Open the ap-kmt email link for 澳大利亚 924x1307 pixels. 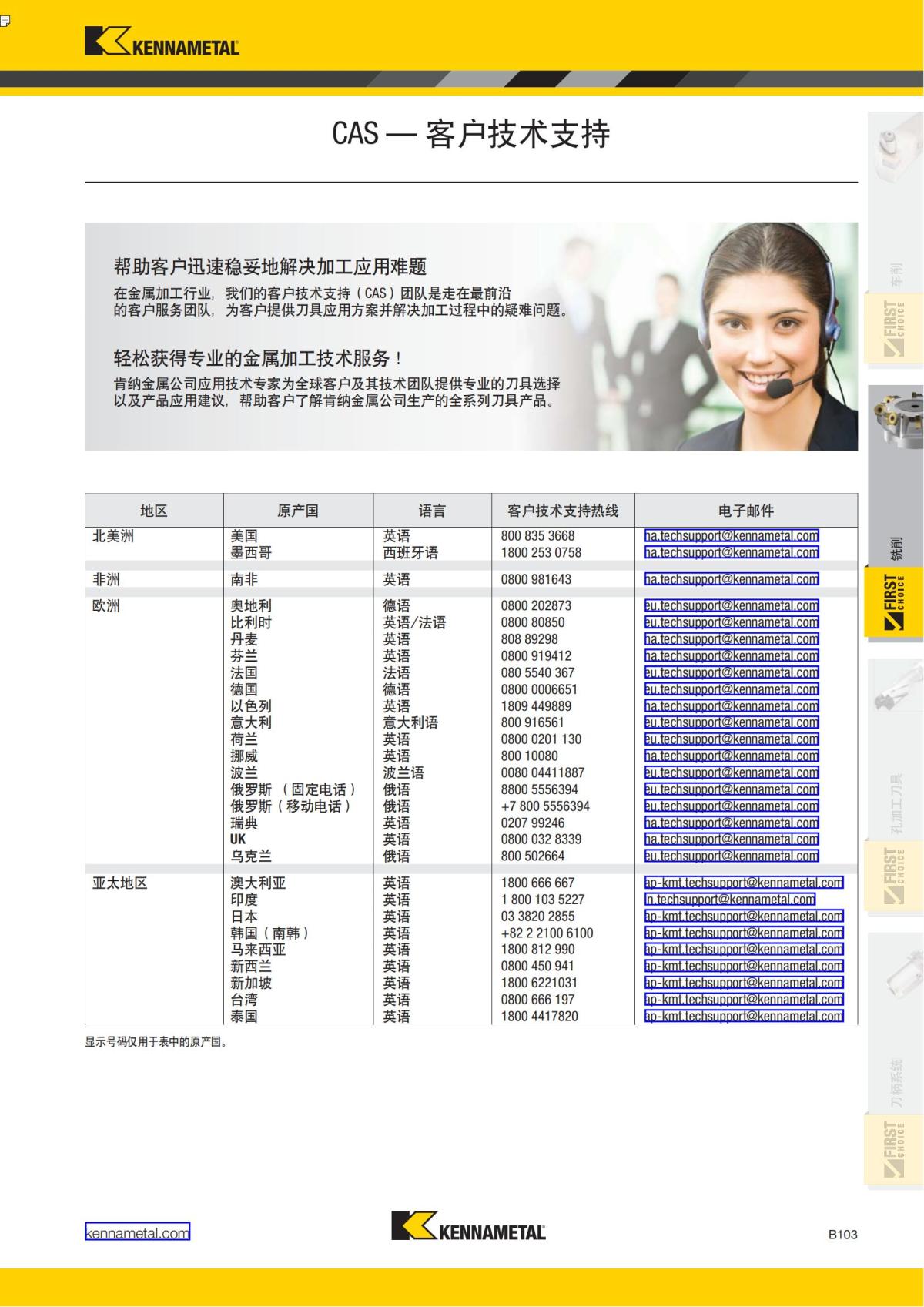[x=744, y=883]
